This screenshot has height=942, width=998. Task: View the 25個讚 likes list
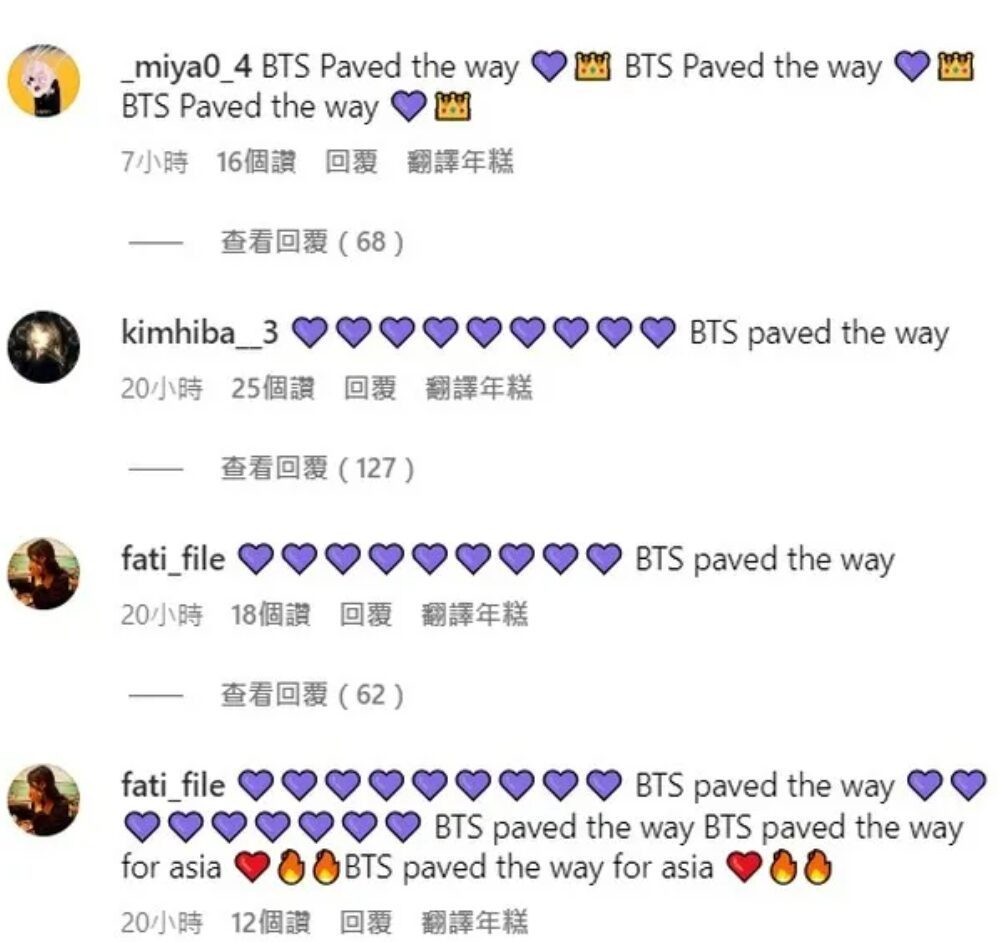click(273, 388)
